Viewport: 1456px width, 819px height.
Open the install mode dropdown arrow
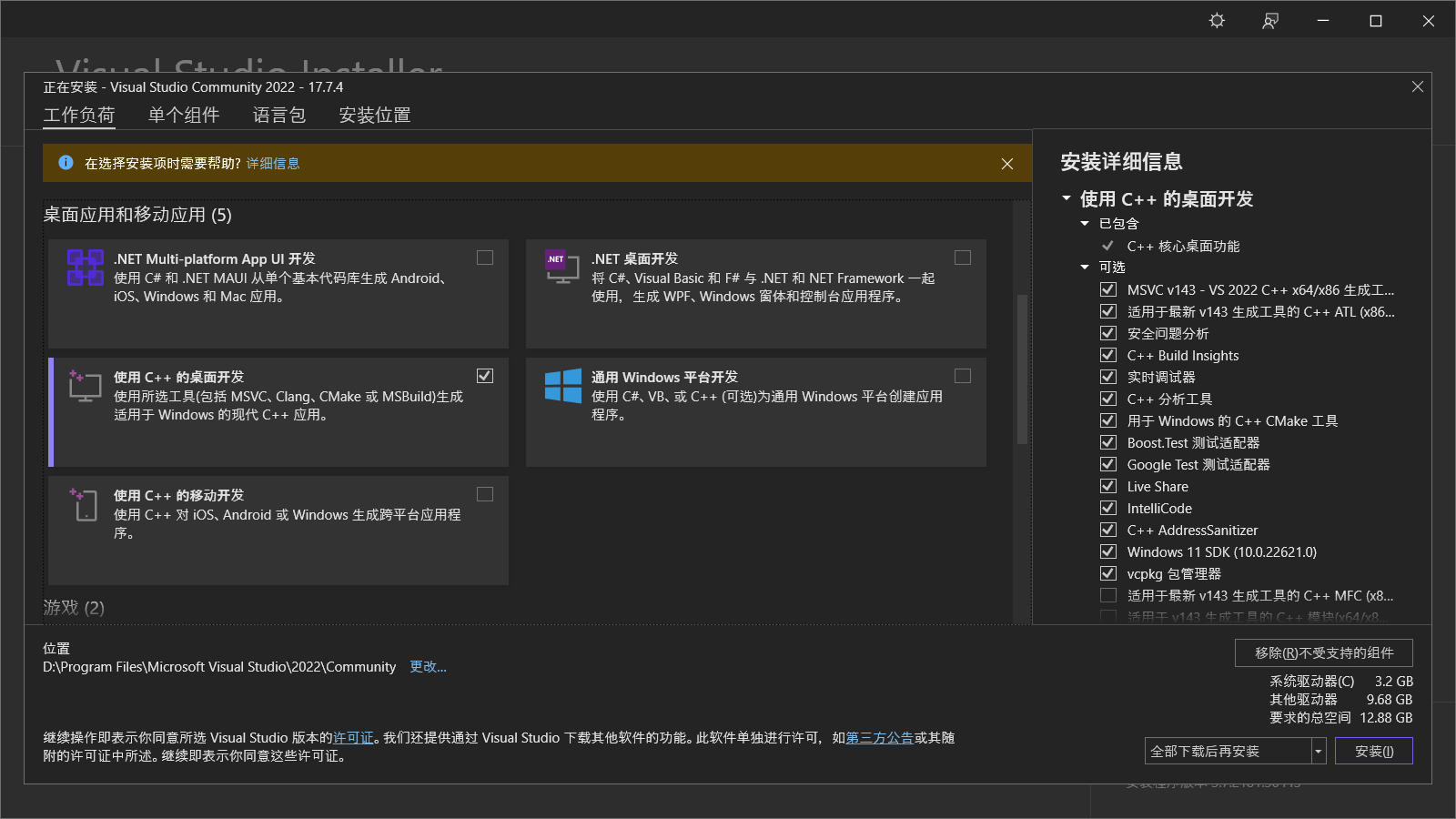[1319, 751]
